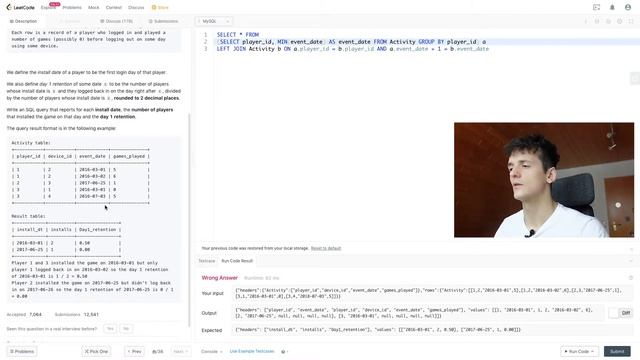Image resolution: width=640 pixels, height=360 pixels.
Task: Switch to the Run Code Result tab
Action: 237,261
